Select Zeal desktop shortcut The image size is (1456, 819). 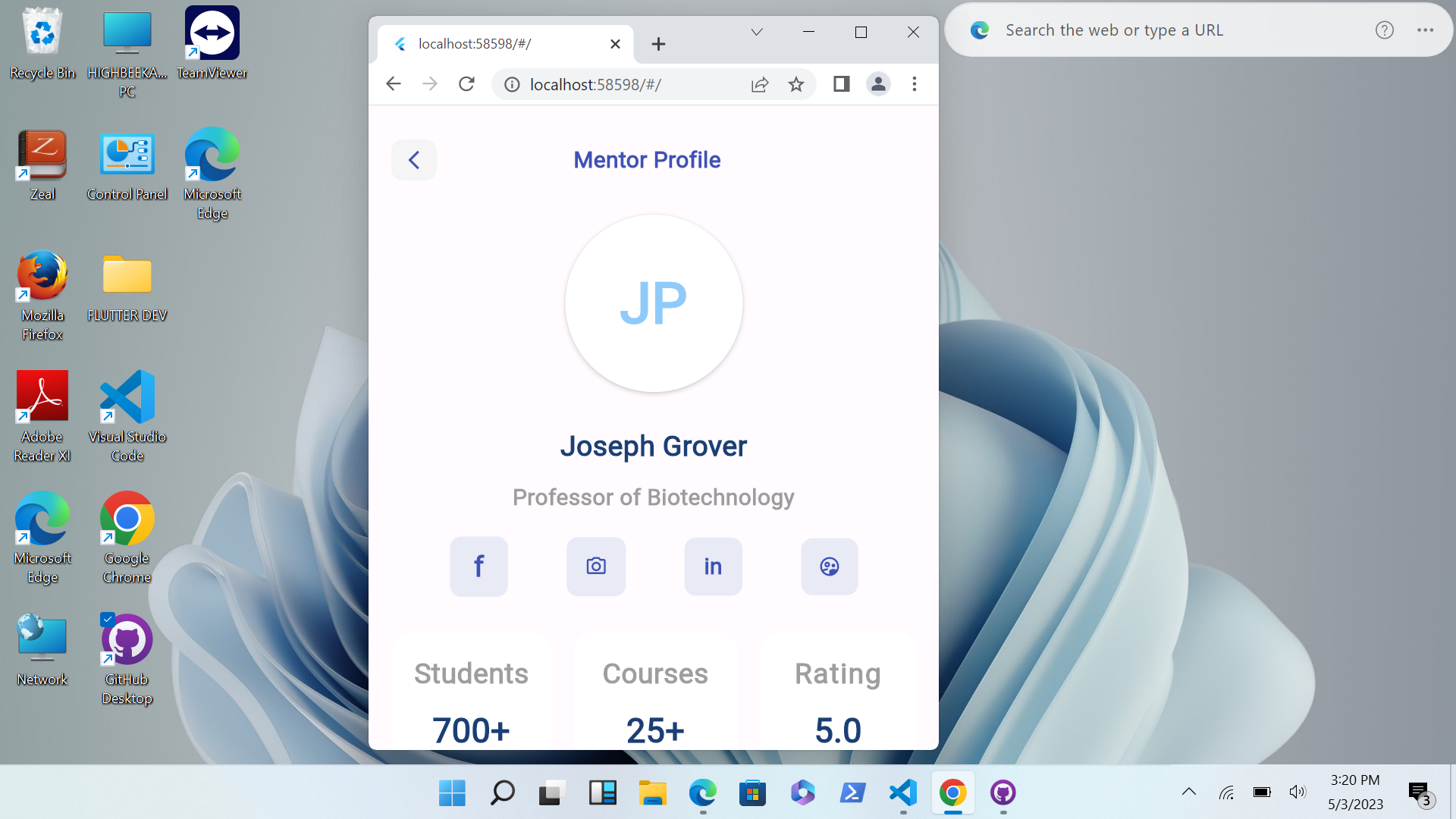click(x=42, y=165)
